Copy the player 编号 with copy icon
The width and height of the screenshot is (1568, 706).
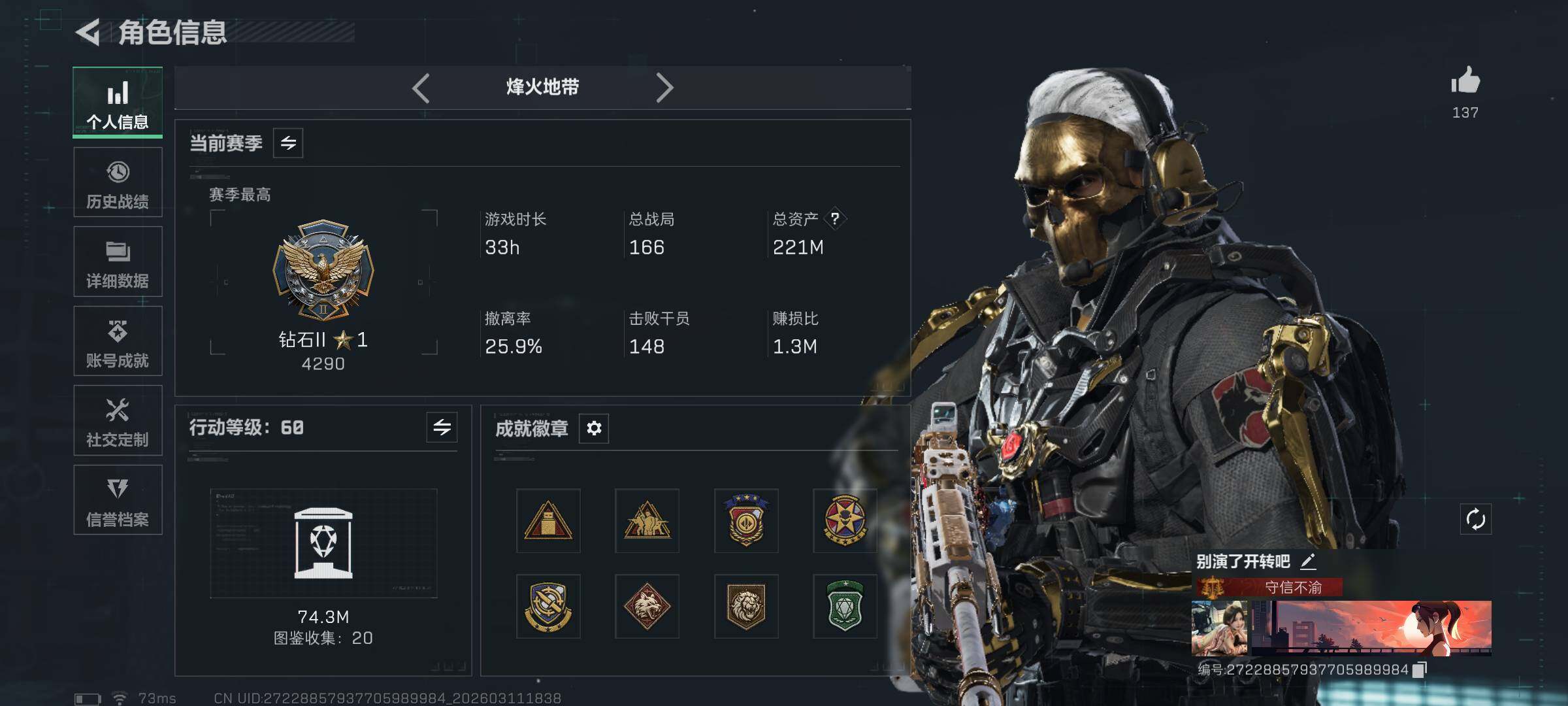(1419, 670)
